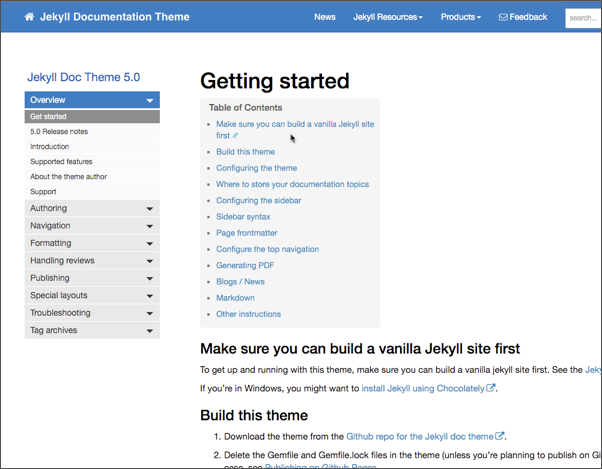602x469 pixels.
Task: Jump to Sidebar syntax link
Action: point(243,216)
